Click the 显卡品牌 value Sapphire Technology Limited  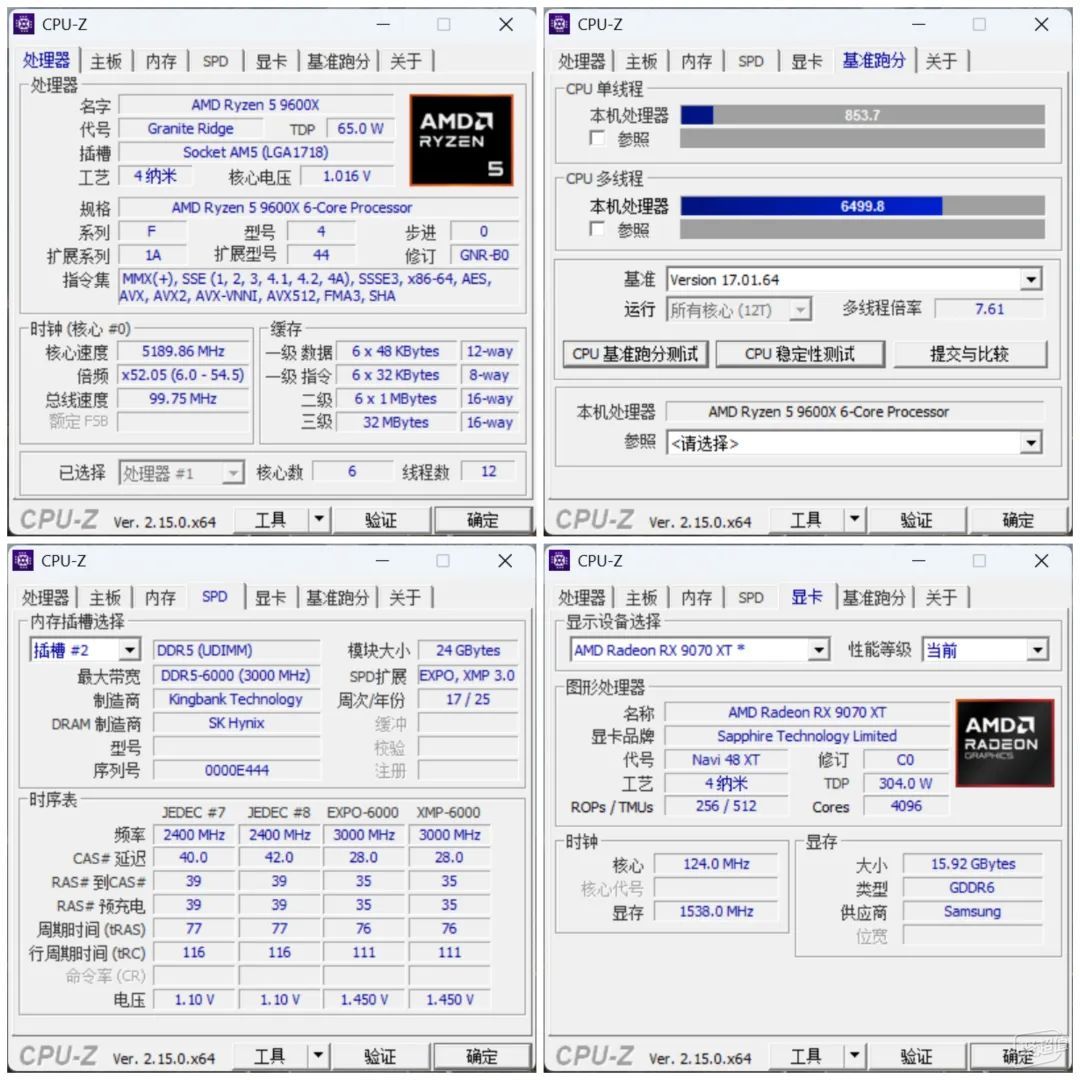point(807,736)
